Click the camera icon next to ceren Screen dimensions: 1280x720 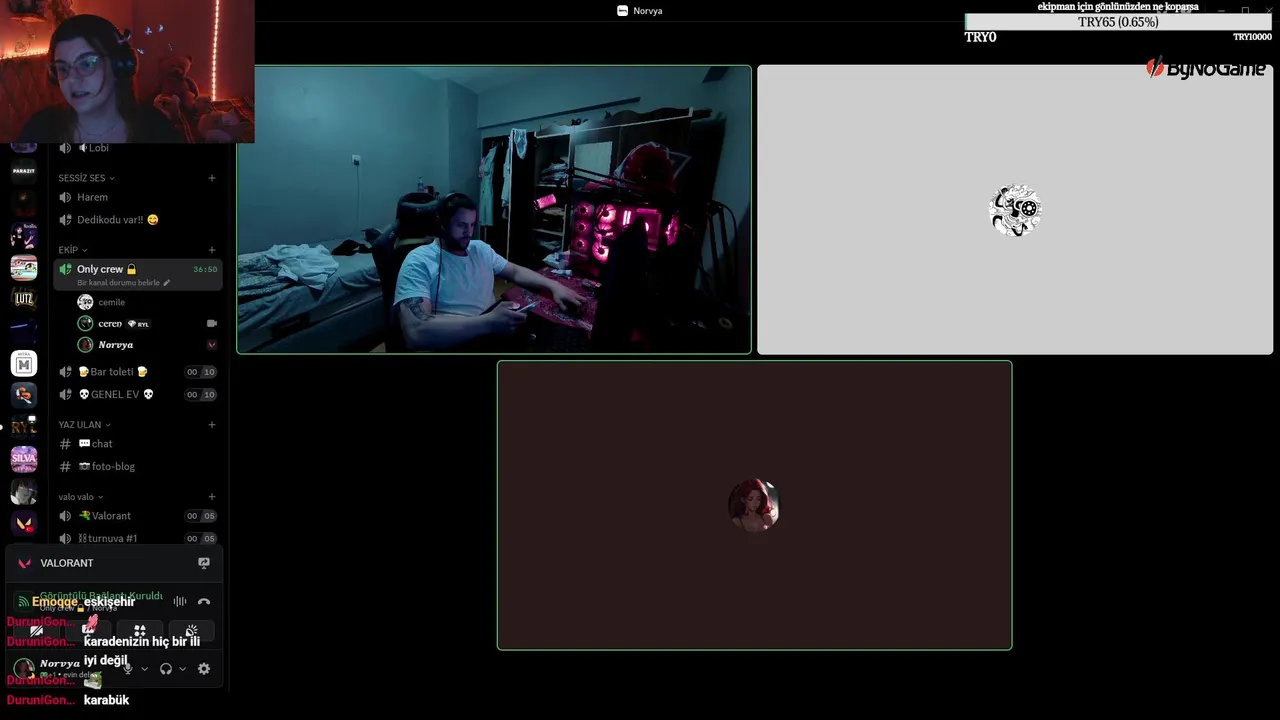point(211,323)
